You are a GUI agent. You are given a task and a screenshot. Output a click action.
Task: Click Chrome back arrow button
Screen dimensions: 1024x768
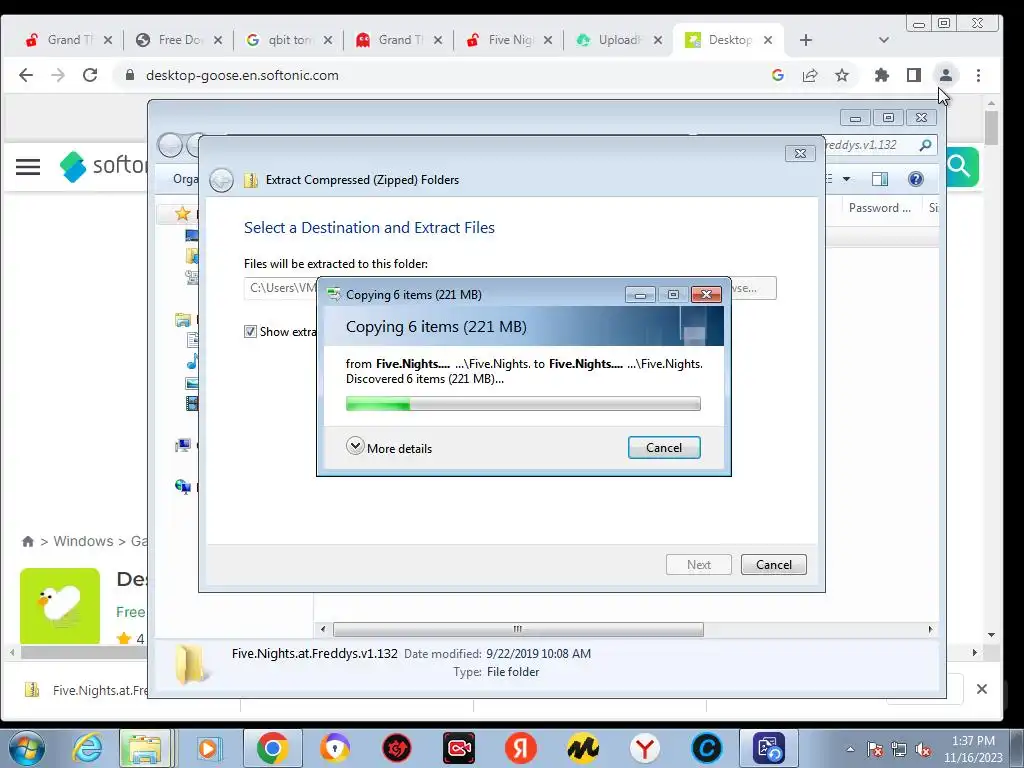(26, 75)
